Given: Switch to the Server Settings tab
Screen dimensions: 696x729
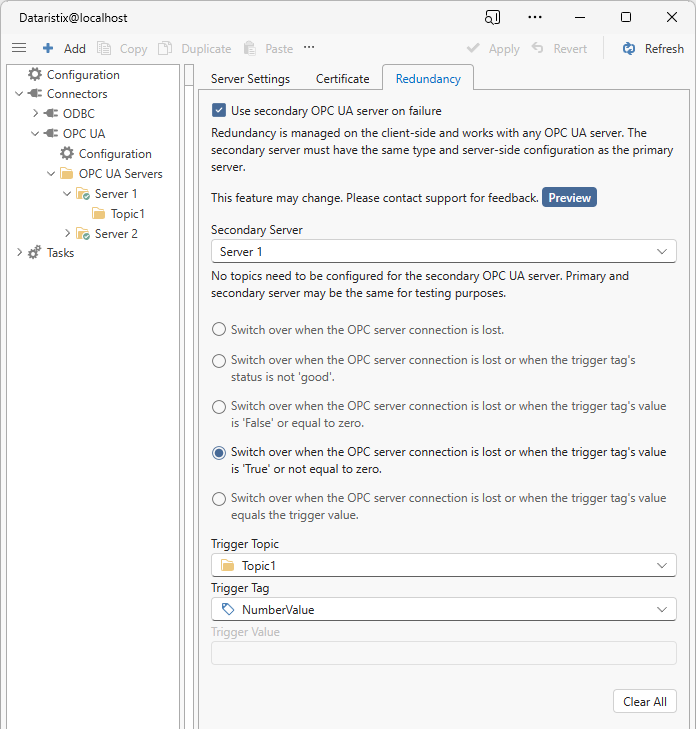Looking at the screenshot, I should tap(250, 79).
